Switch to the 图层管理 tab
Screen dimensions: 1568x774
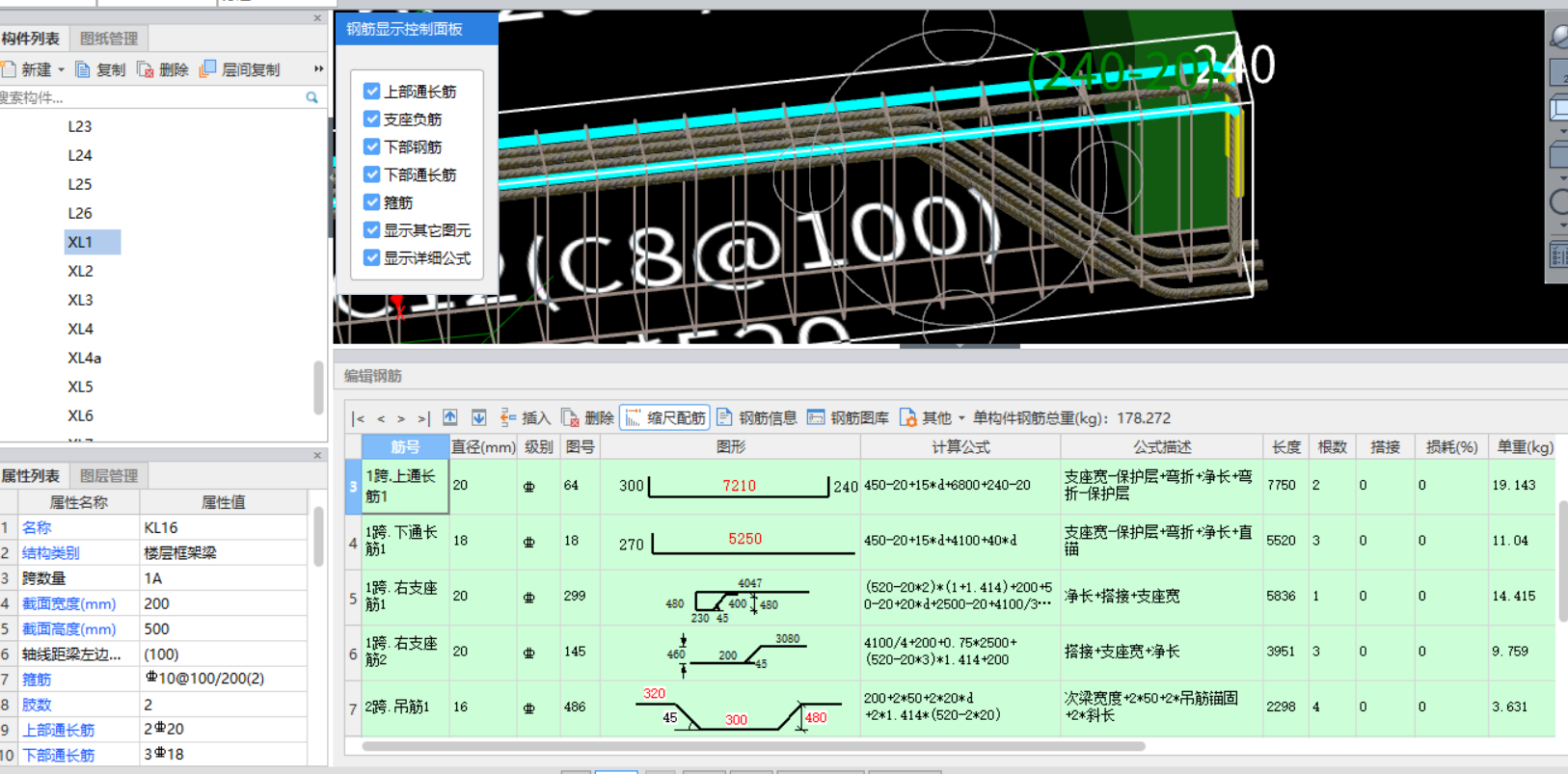coord(109,476)
